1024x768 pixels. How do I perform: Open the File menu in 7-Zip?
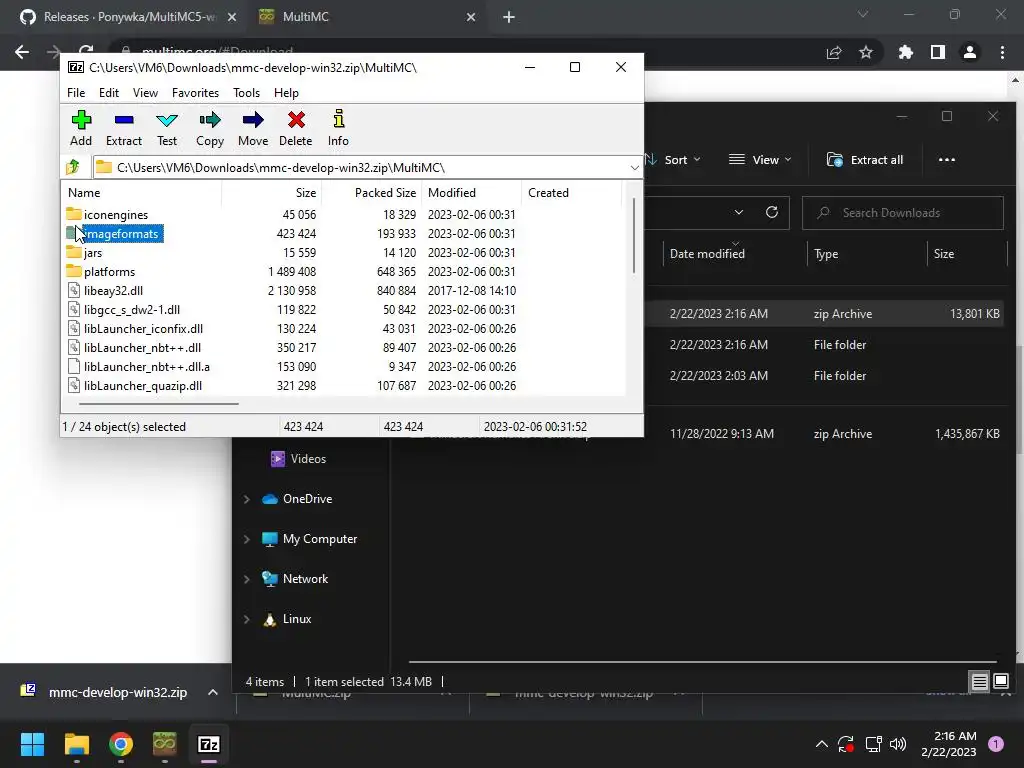(76, 93)
